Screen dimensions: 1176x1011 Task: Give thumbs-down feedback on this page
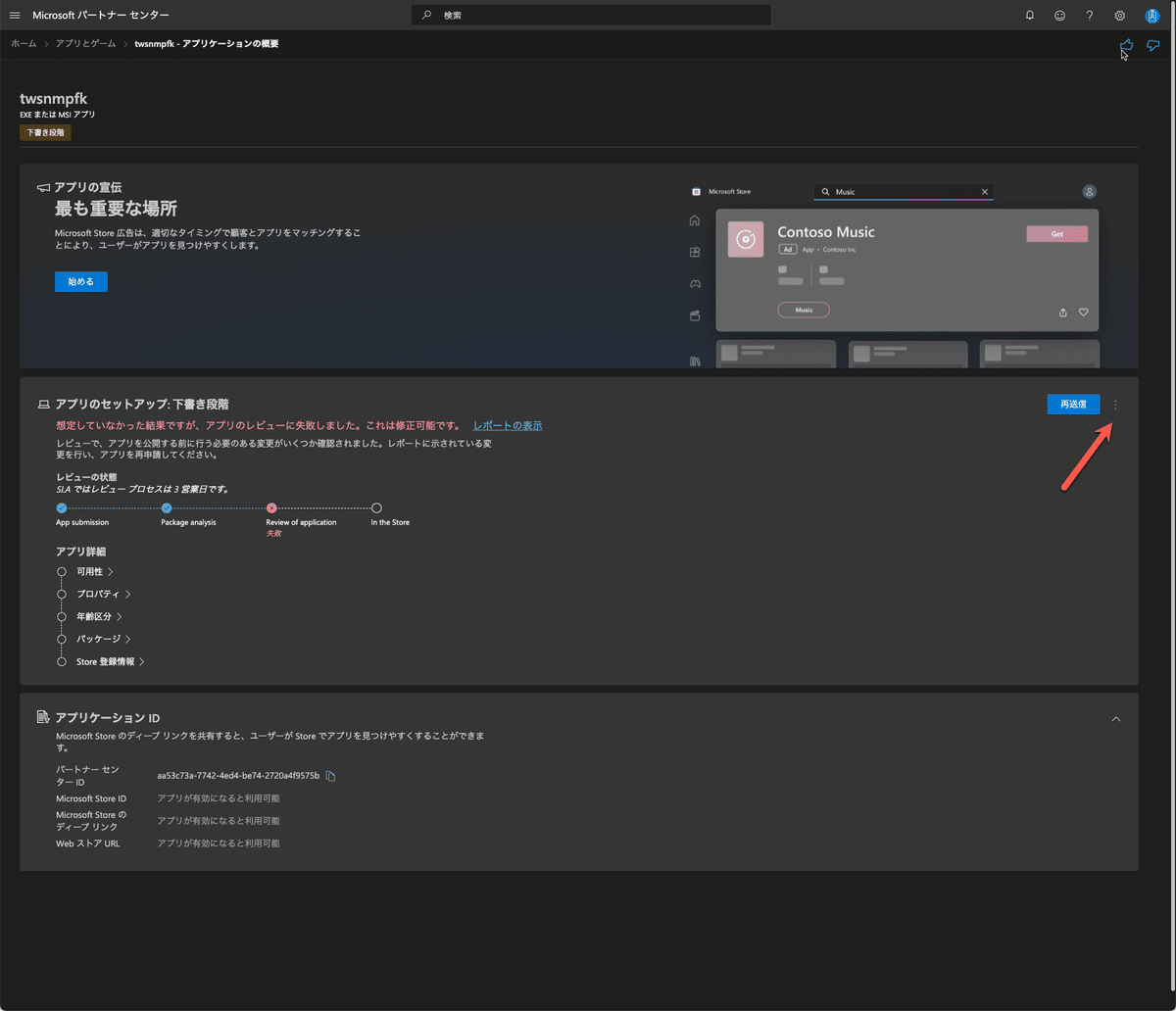pos(1152,44)
